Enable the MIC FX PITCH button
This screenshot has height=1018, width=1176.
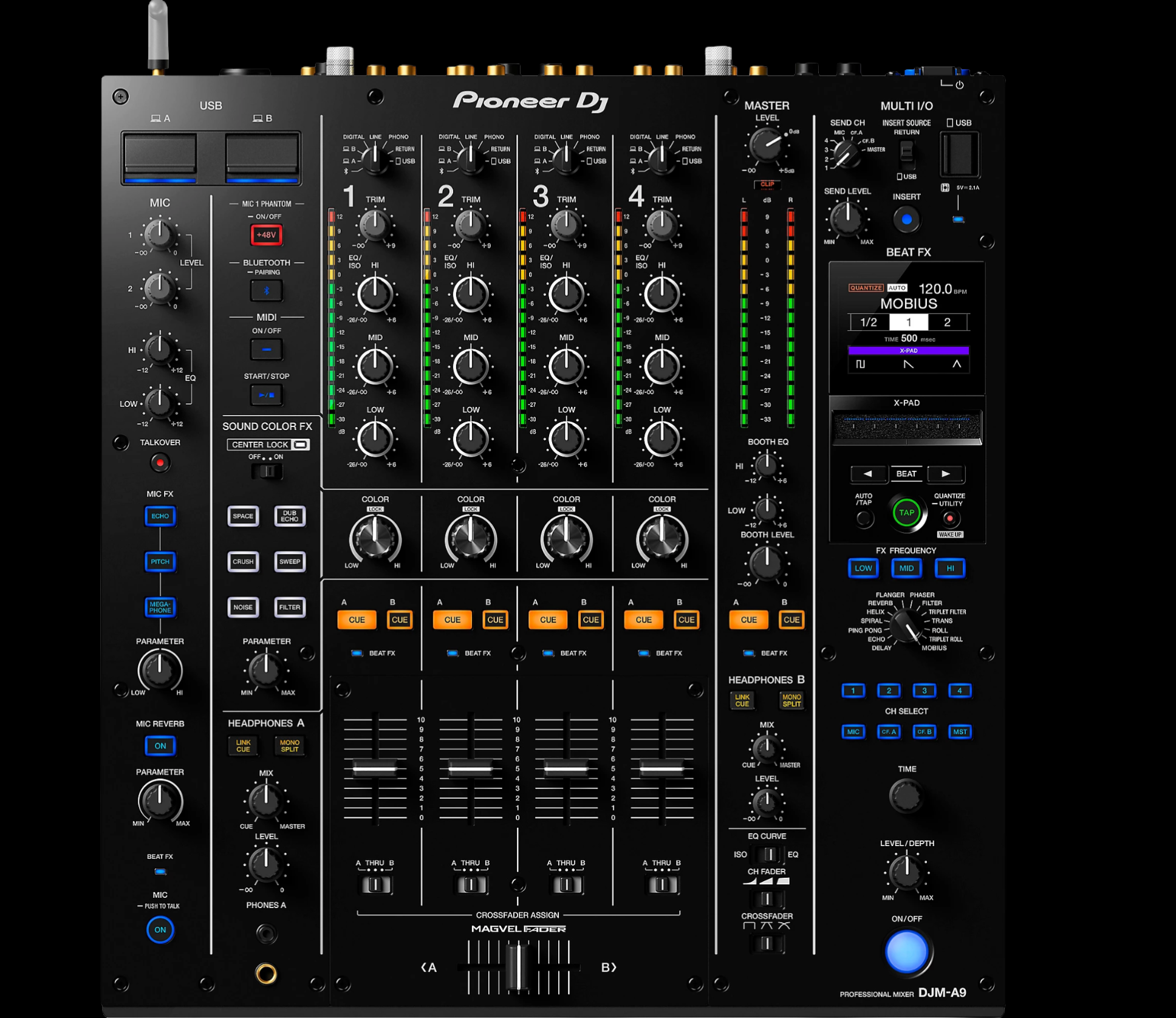[160, 562]
